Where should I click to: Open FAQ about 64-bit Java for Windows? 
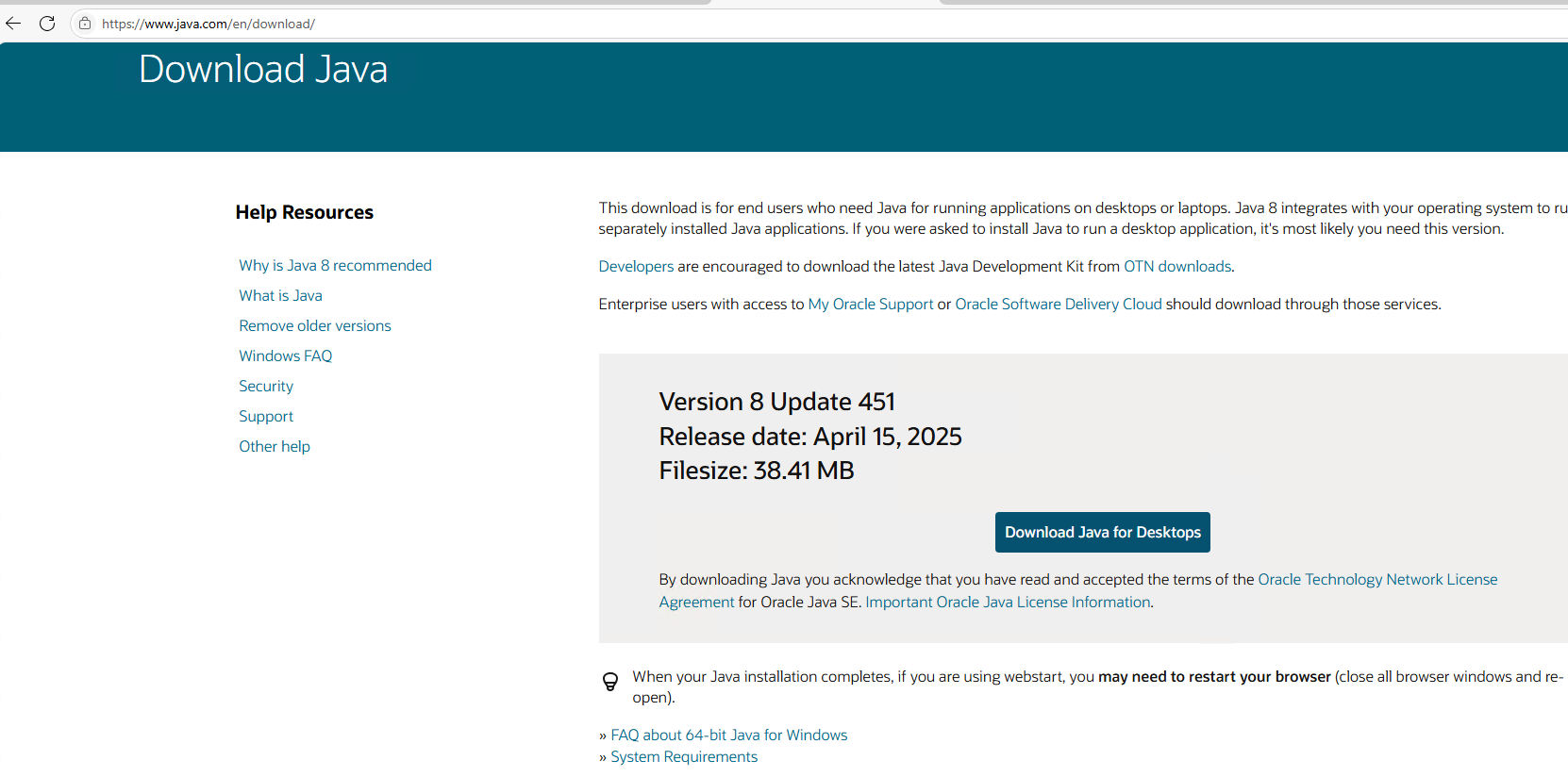729,736
